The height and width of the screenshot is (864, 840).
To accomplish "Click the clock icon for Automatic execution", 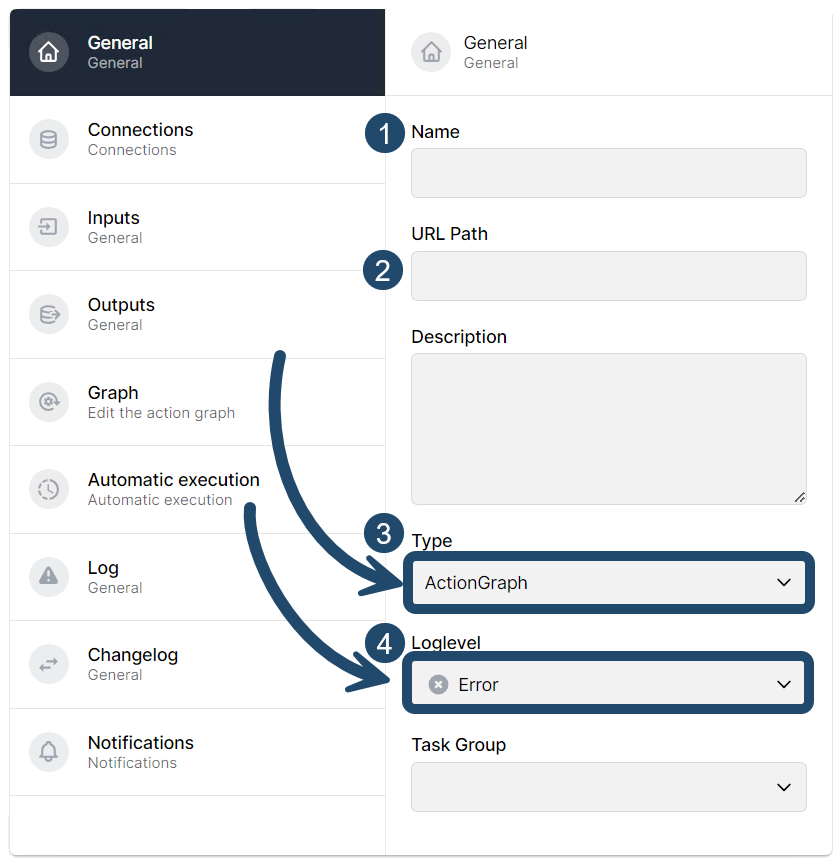I will [49, 489].
